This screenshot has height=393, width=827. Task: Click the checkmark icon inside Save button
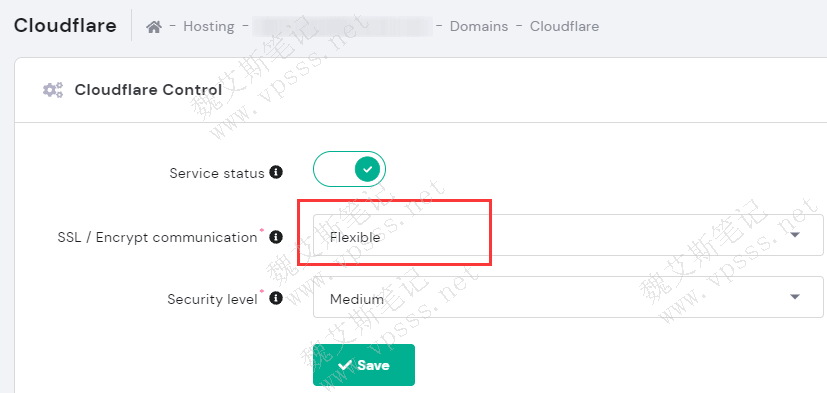tap(345, 365)
